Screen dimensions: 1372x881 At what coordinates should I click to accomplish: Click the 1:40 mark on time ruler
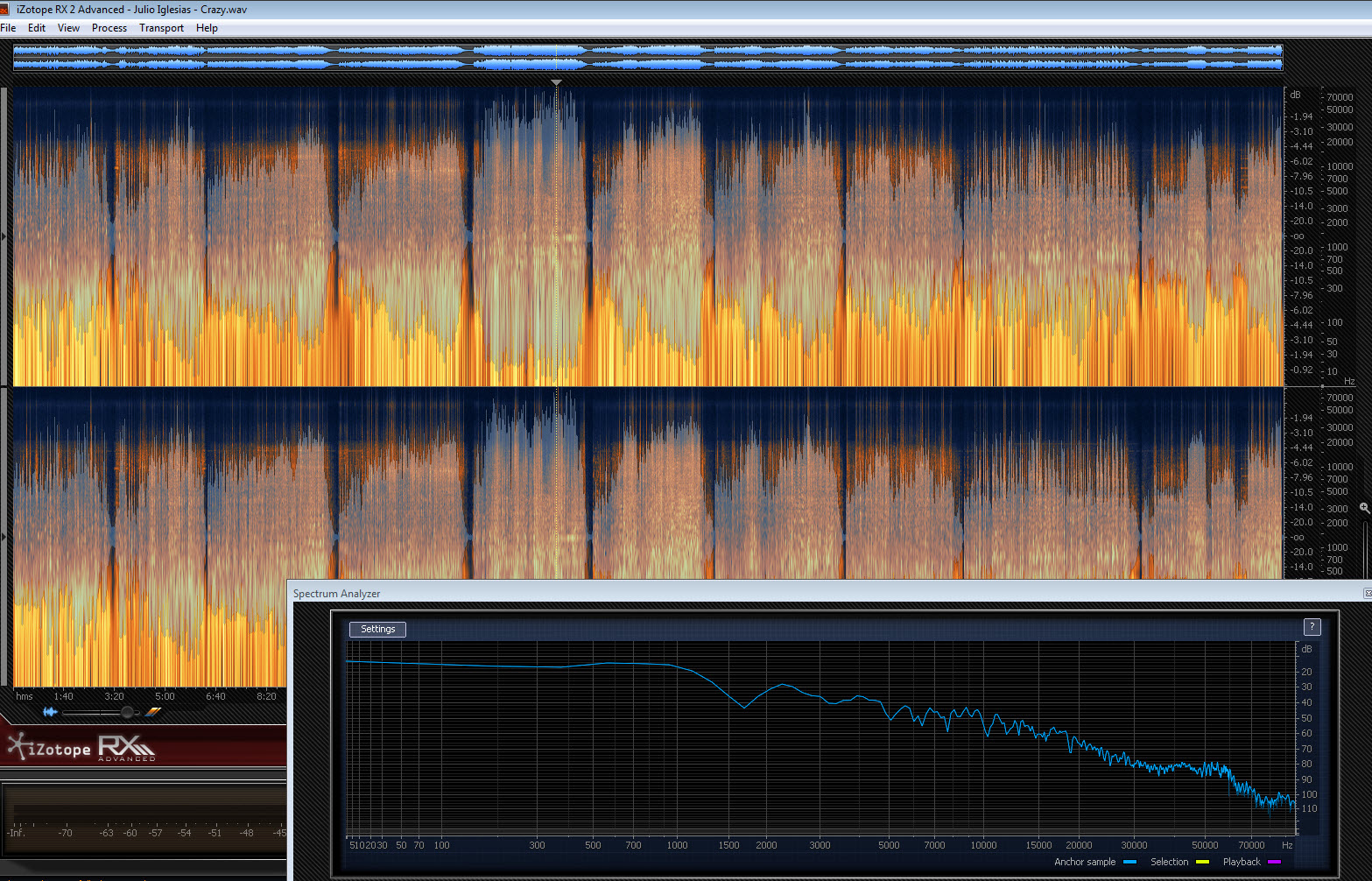click(63, 696)
